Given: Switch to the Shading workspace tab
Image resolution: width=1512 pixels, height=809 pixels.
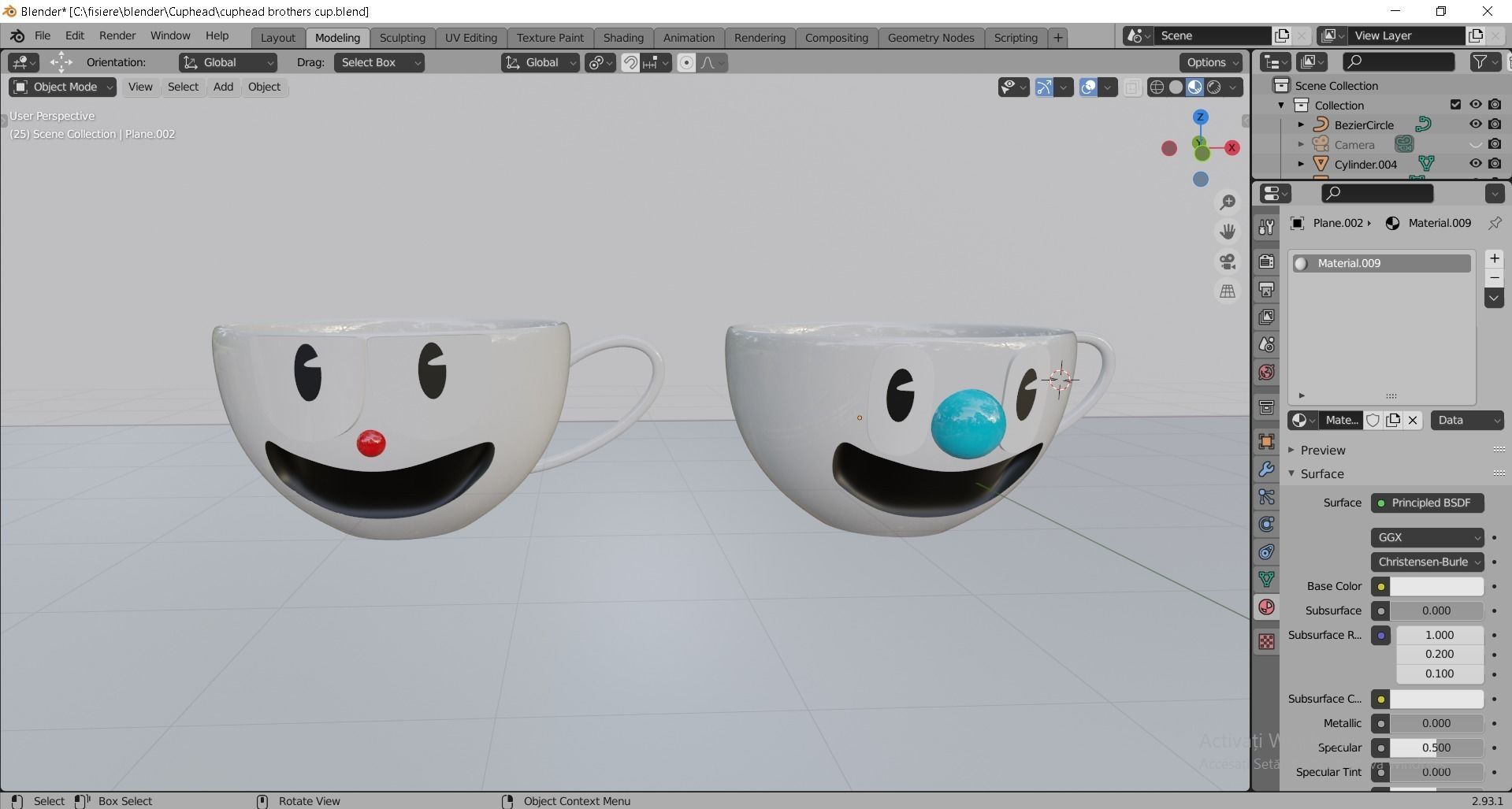Looking at the screenshot, I should point(623,38).
